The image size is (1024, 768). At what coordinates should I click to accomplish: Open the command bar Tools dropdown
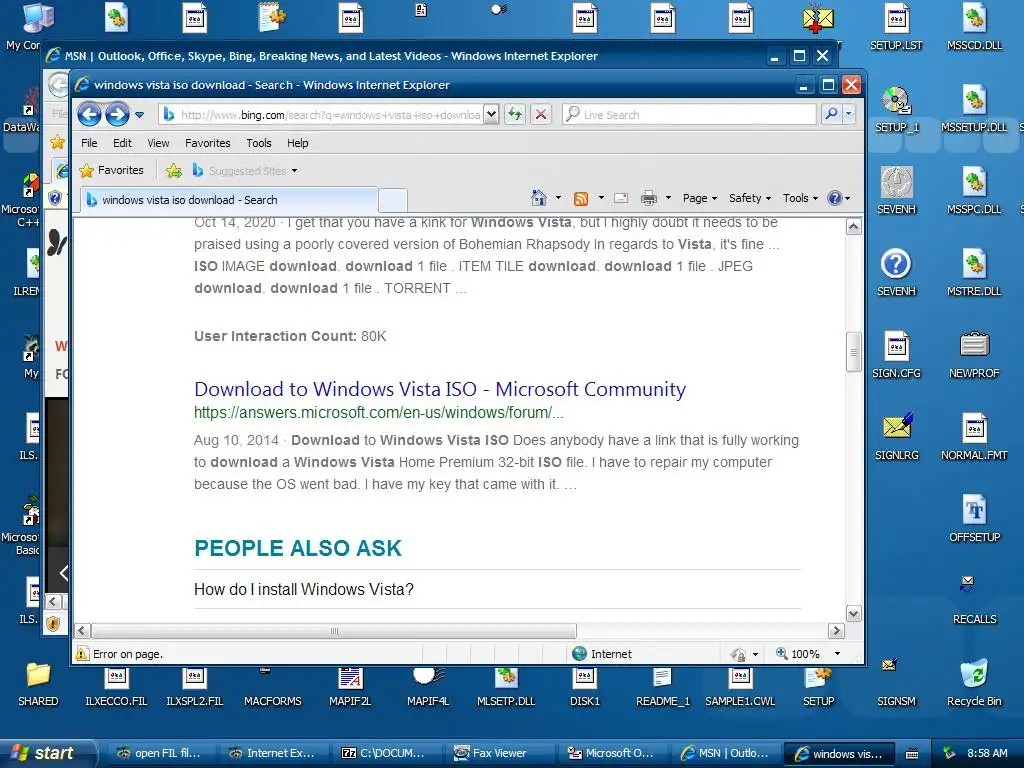coord(800,198)
